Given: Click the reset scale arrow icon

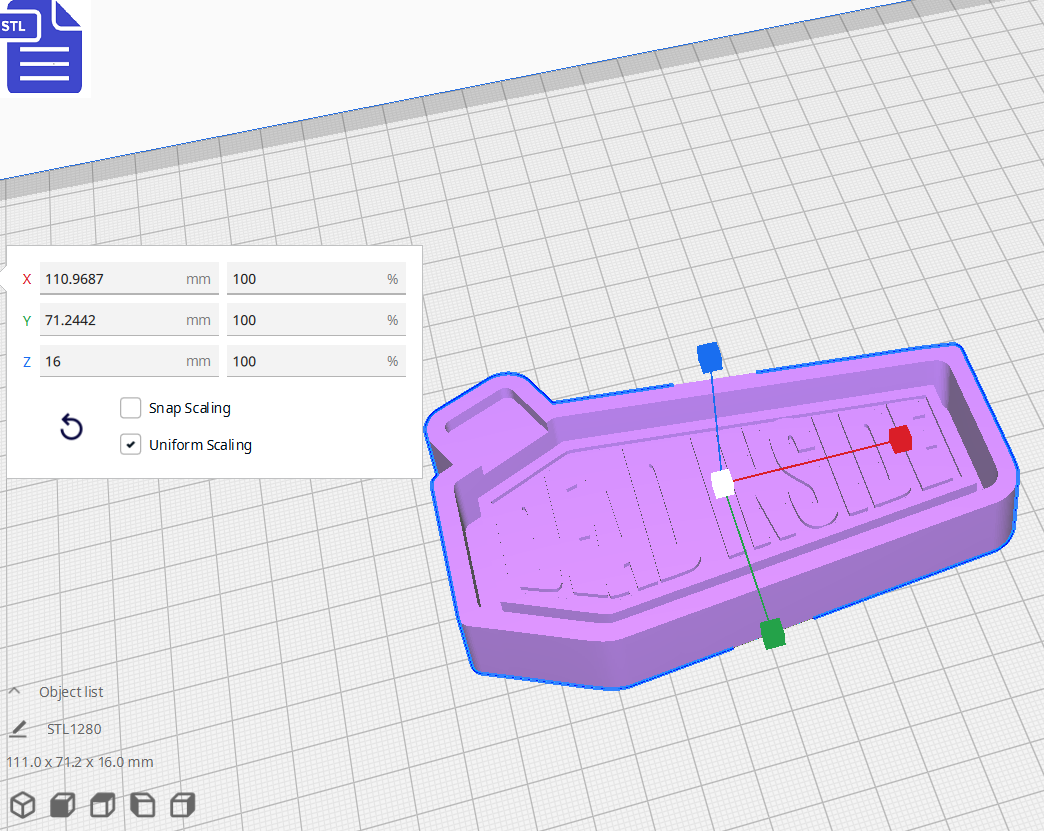Looking at the screenshot, I should [70, 427].
